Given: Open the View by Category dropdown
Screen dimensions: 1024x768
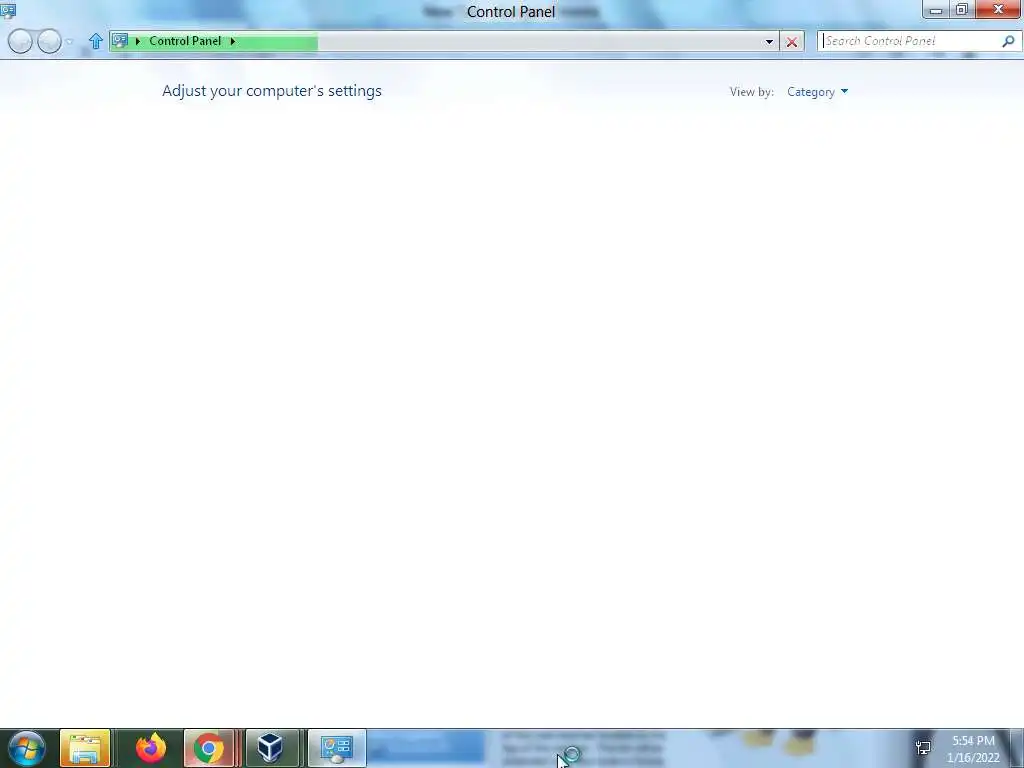Looking at the screenshot, I should coord(817,92).
